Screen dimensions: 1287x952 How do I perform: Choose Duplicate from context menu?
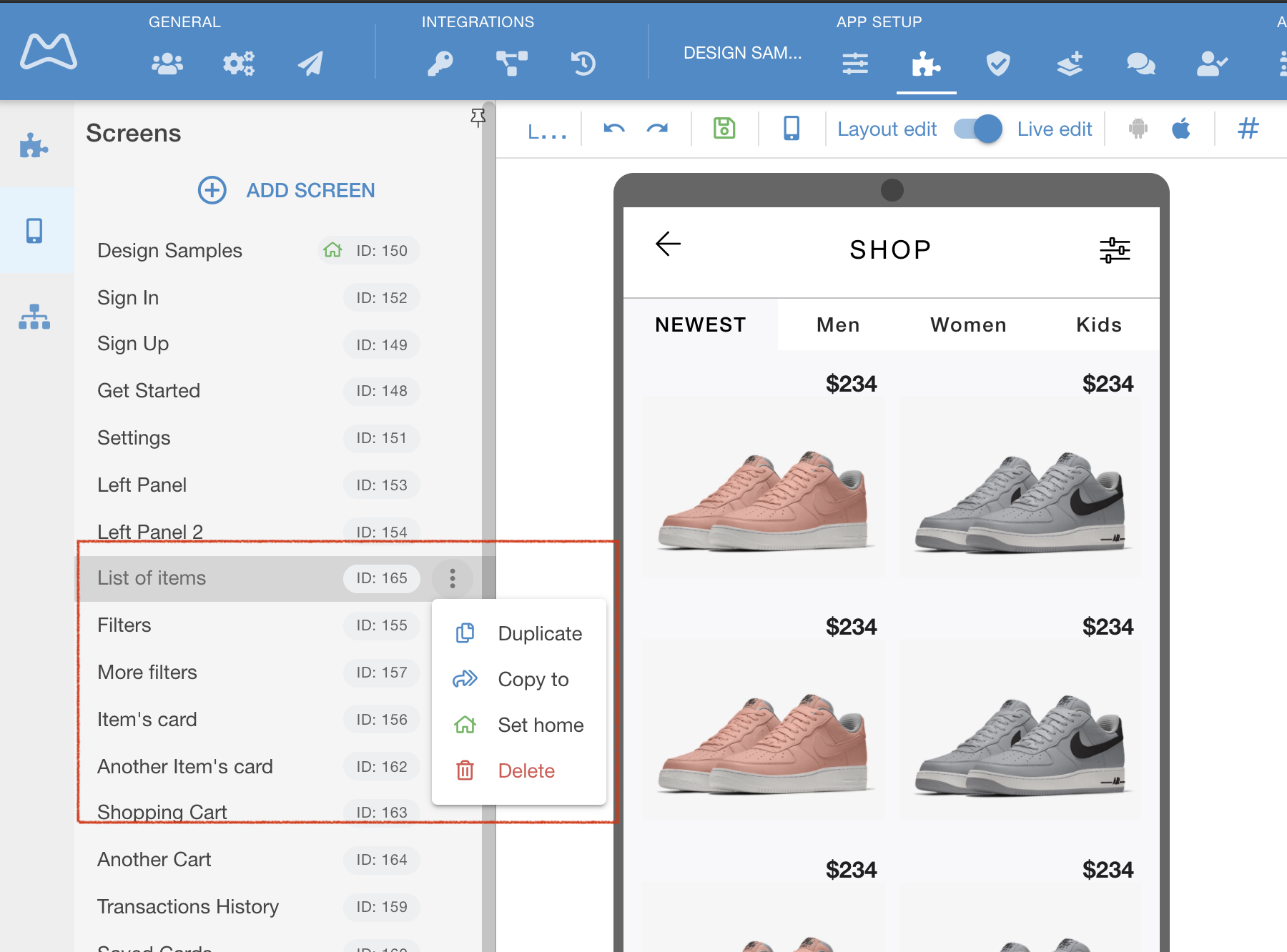coord(519,634)
